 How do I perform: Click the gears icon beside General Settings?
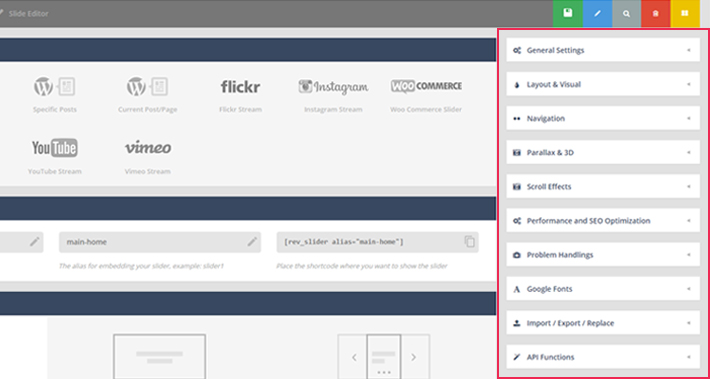[517, 50]
